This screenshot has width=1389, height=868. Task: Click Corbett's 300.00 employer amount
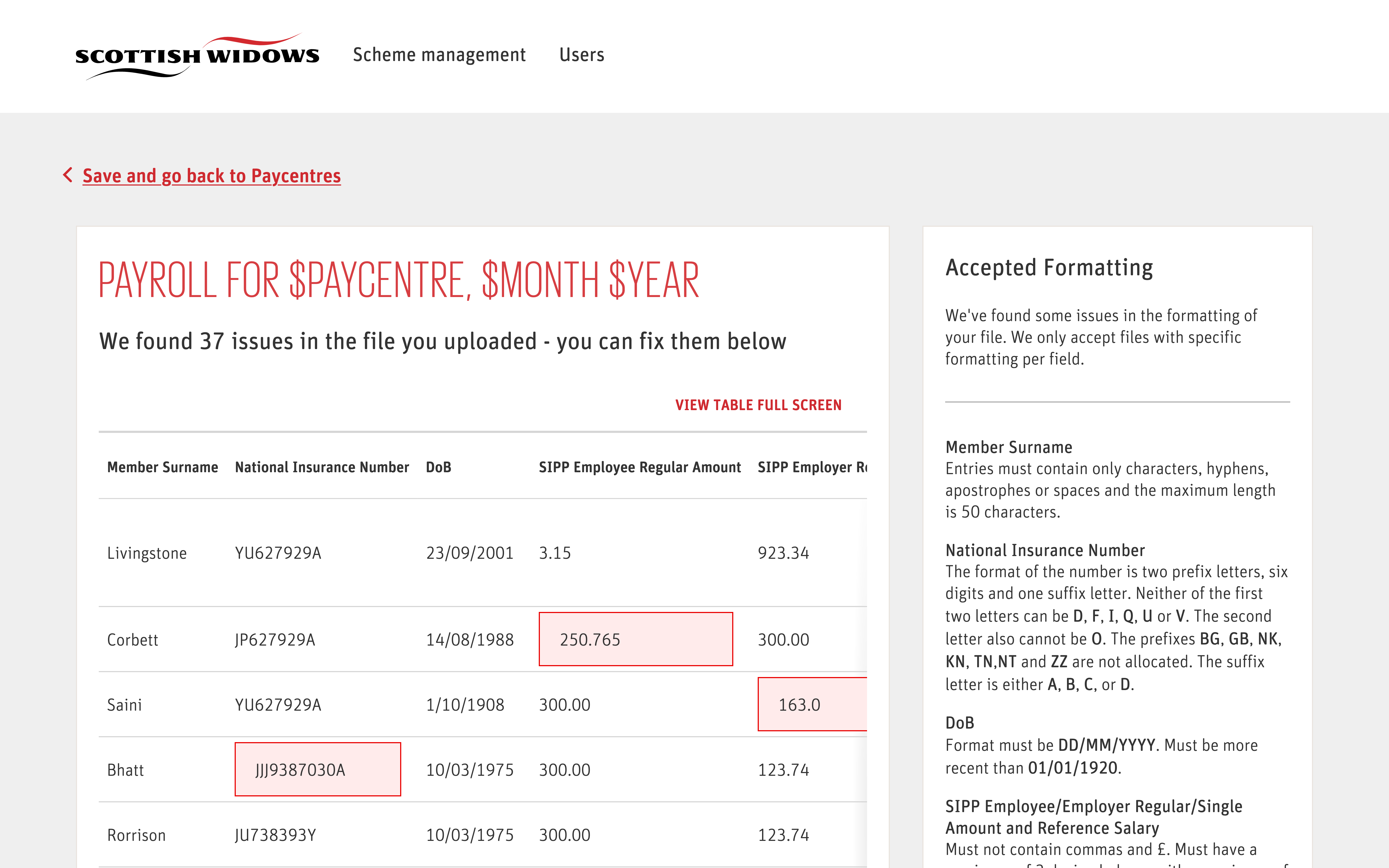pyautogui.click(x=783, y=640)
